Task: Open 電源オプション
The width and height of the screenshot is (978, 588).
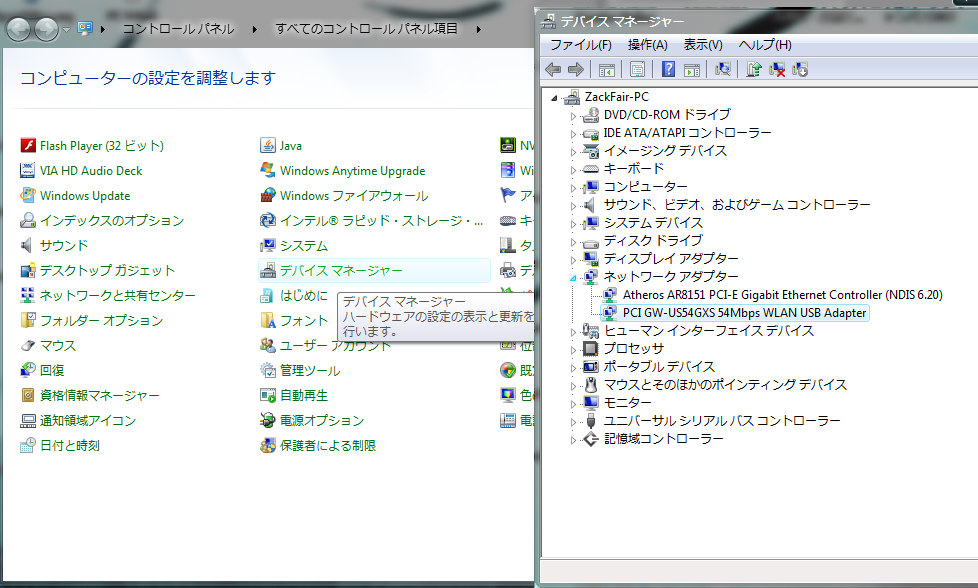Action: 312,420
